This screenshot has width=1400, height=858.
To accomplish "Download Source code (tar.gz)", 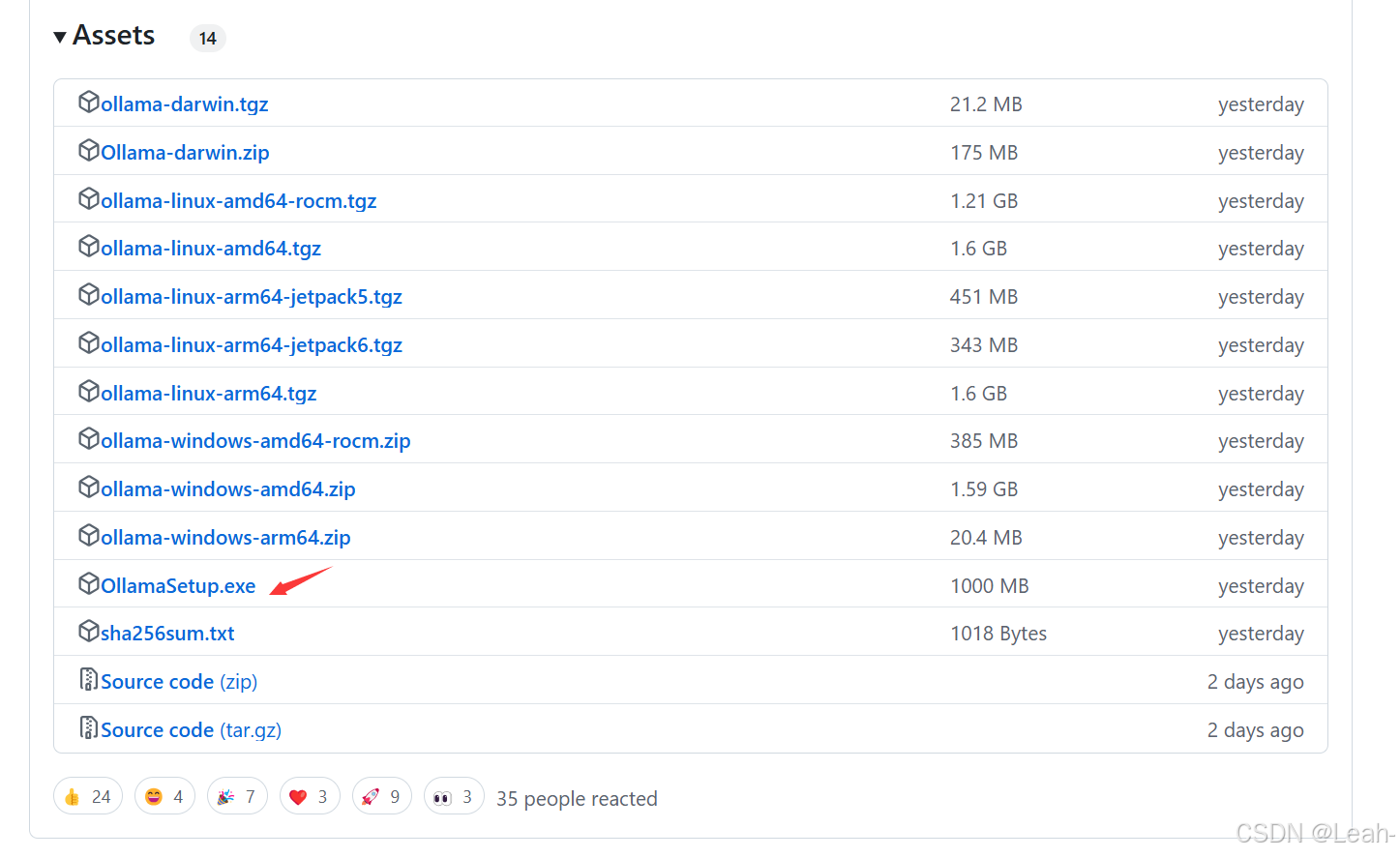I will (192, 730).
